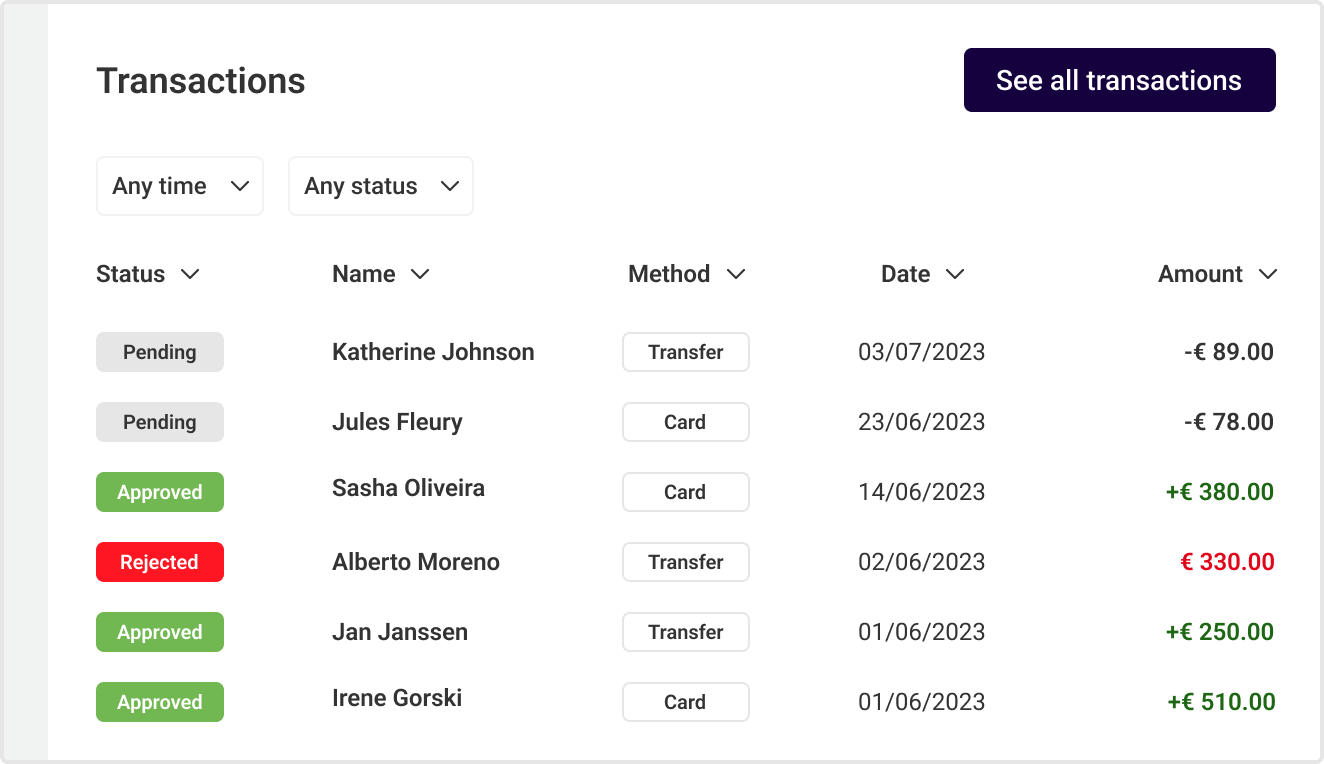
Task: Click the red Rejected status badge
Action: pyautogui.click(x=160, y=562)
